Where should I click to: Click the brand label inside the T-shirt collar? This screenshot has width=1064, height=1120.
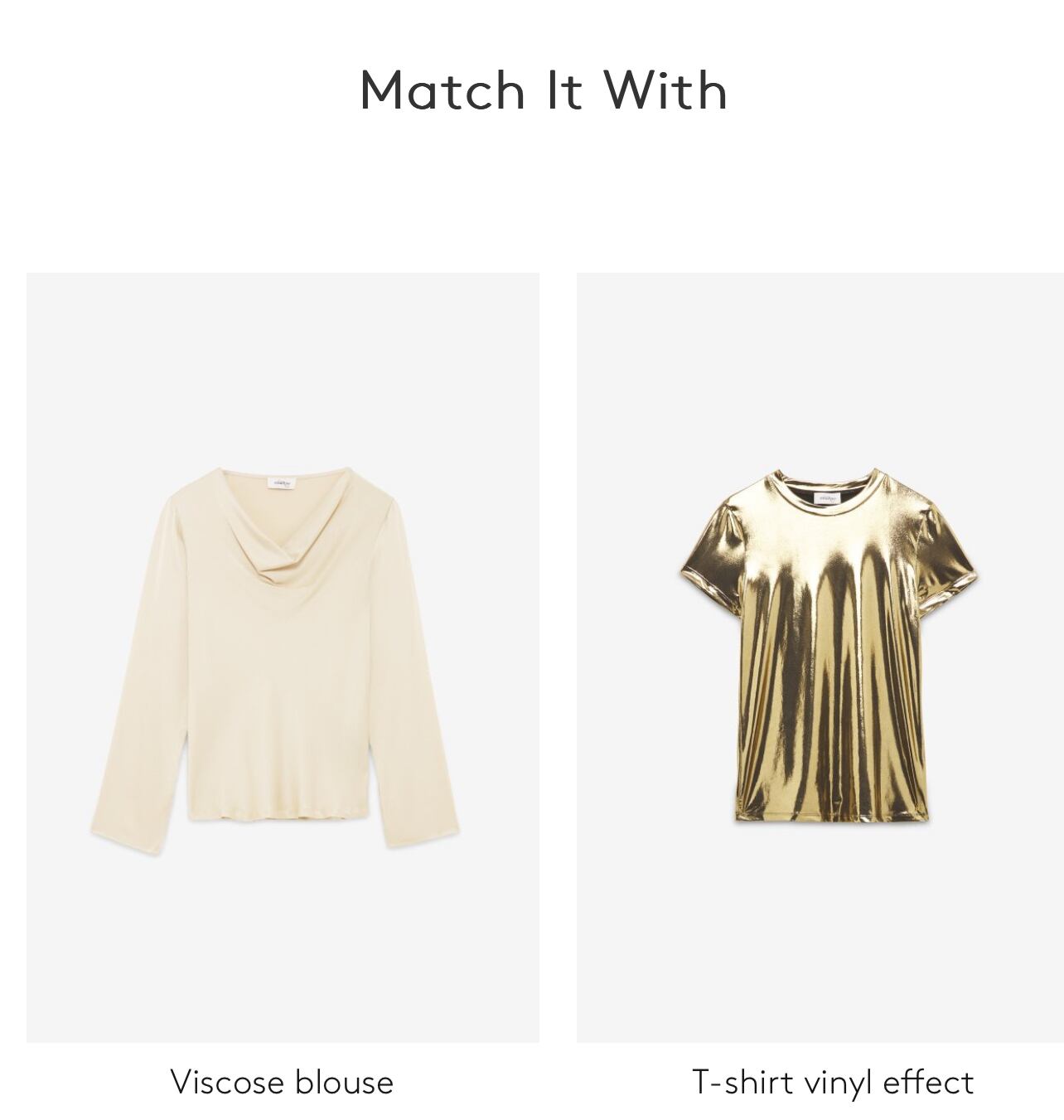click(x=827, y=498)
